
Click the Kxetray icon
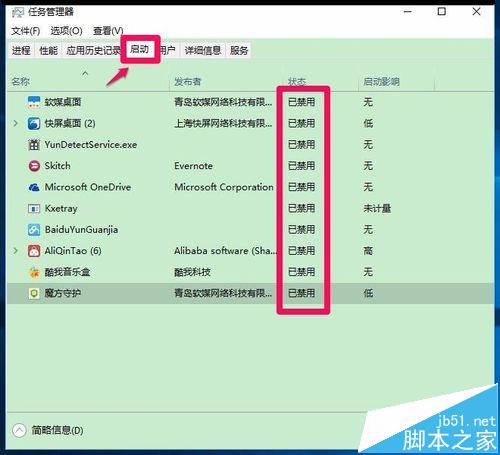tap(34, 209)
